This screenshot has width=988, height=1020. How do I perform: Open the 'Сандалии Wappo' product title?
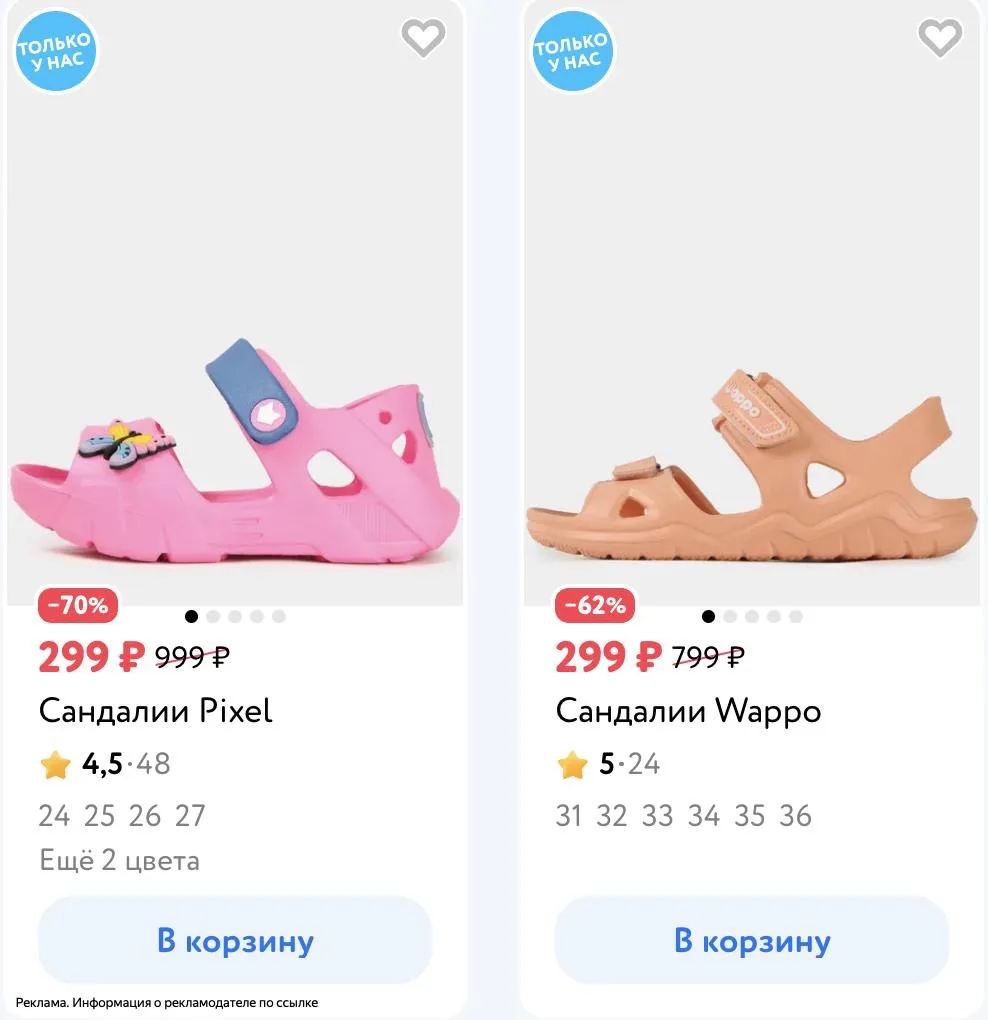click(688, 712)
